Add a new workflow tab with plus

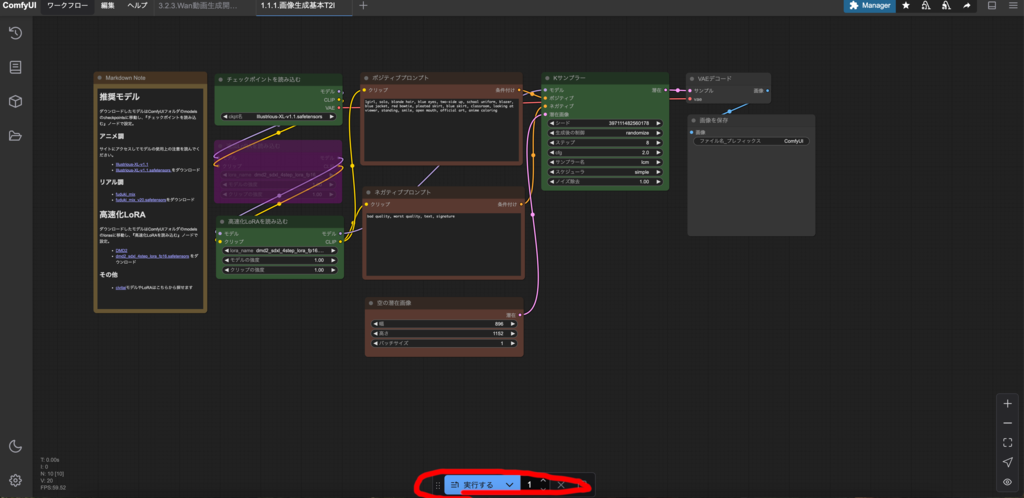point(364,6)
